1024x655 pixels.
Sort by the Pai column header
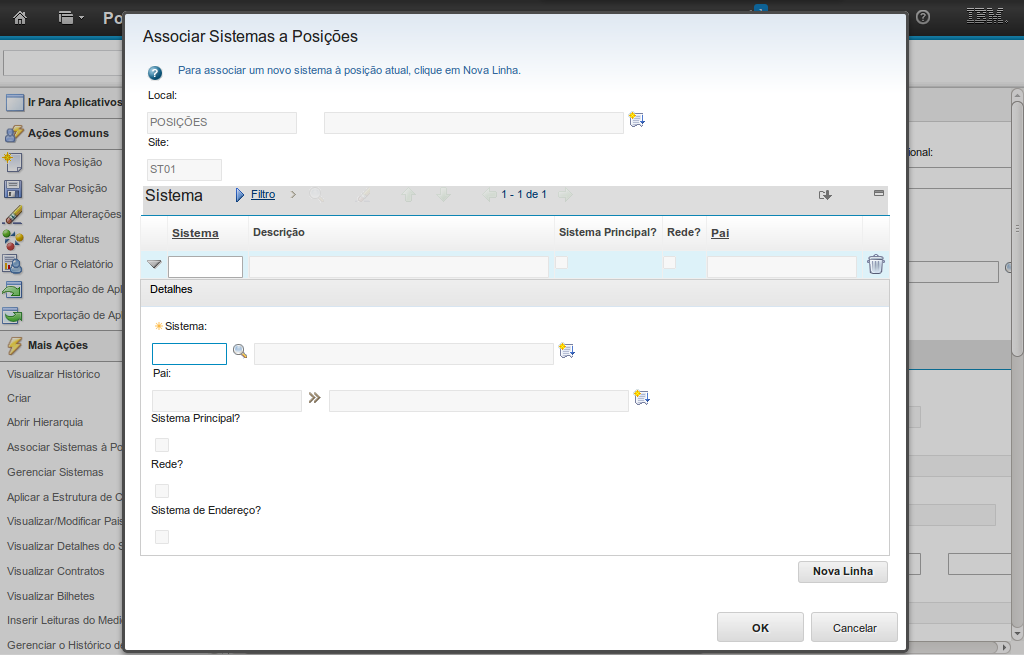click(720, 233)
